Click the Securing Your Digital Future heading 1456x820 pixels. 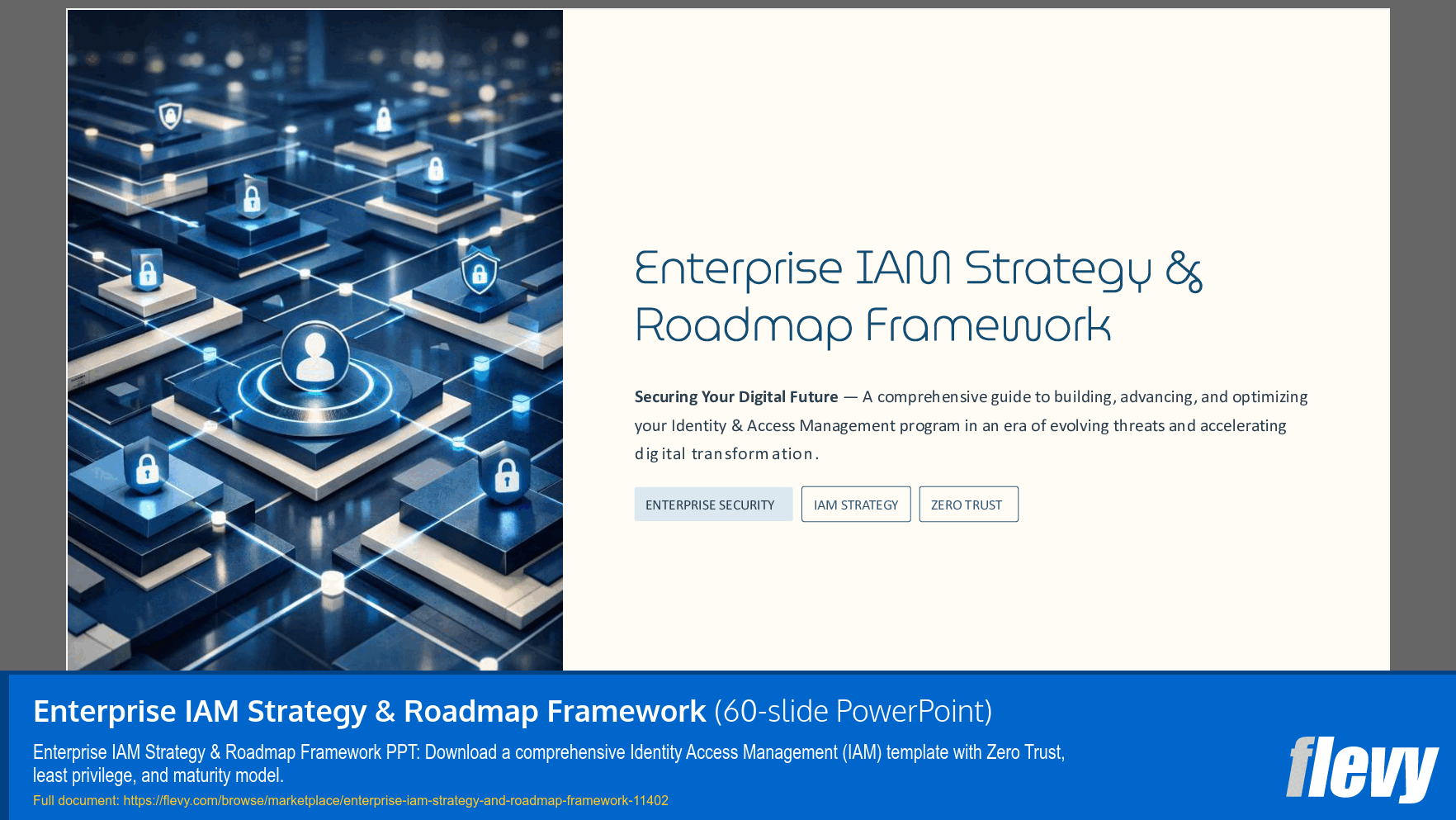735,396
